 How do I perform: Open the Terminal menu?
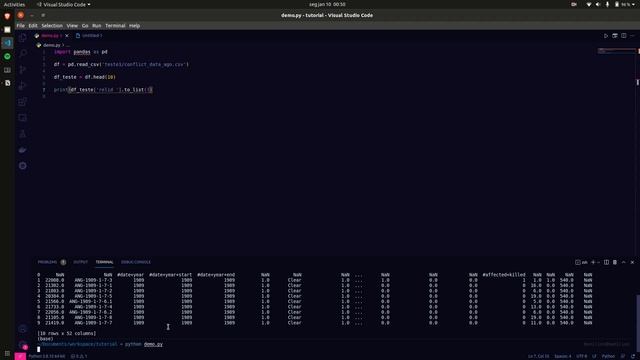115,26
